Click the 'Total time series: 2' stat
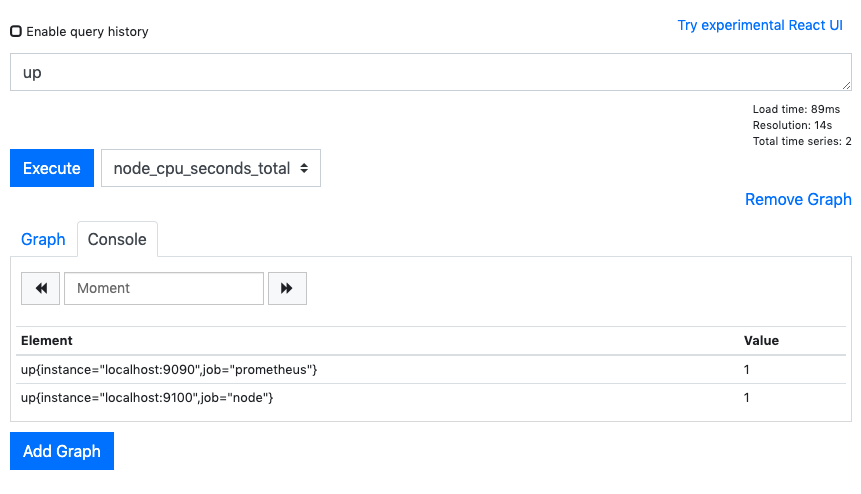This screenshot has width=861, height=494. pyautogui.click(x=801, y=141)
